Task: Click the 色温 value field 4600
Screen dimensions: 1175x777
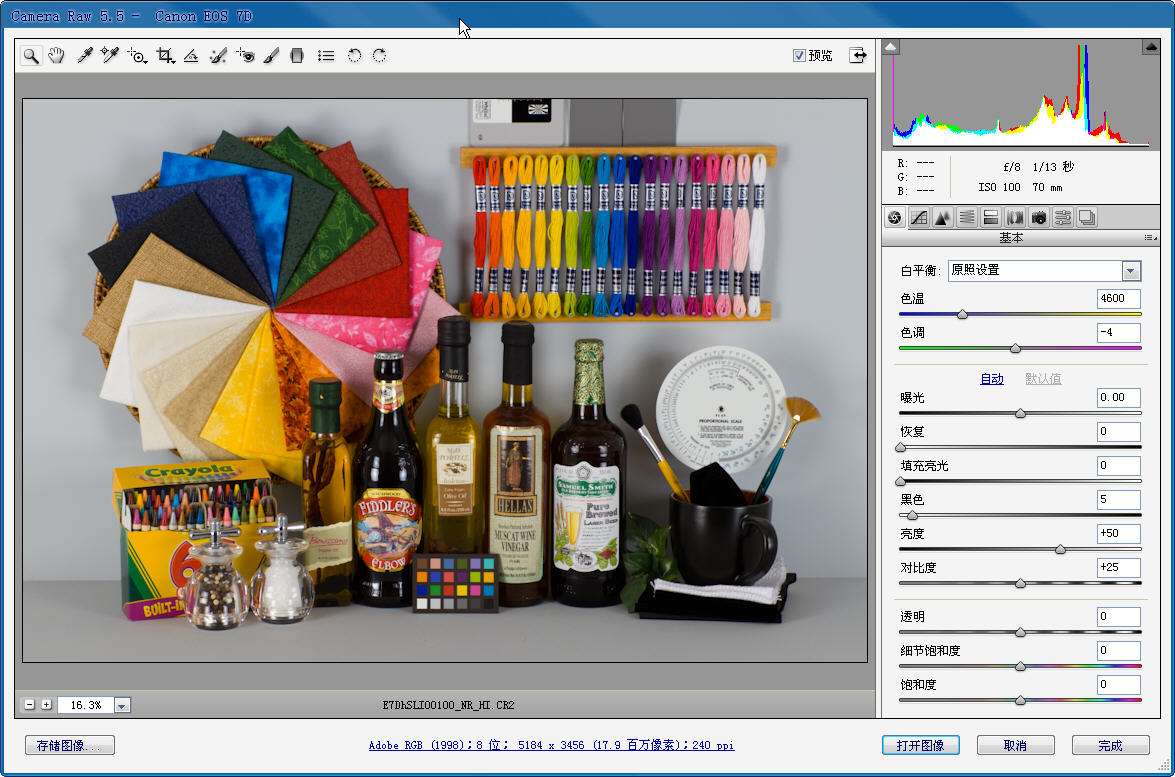Action: (x=1118, y=298)
